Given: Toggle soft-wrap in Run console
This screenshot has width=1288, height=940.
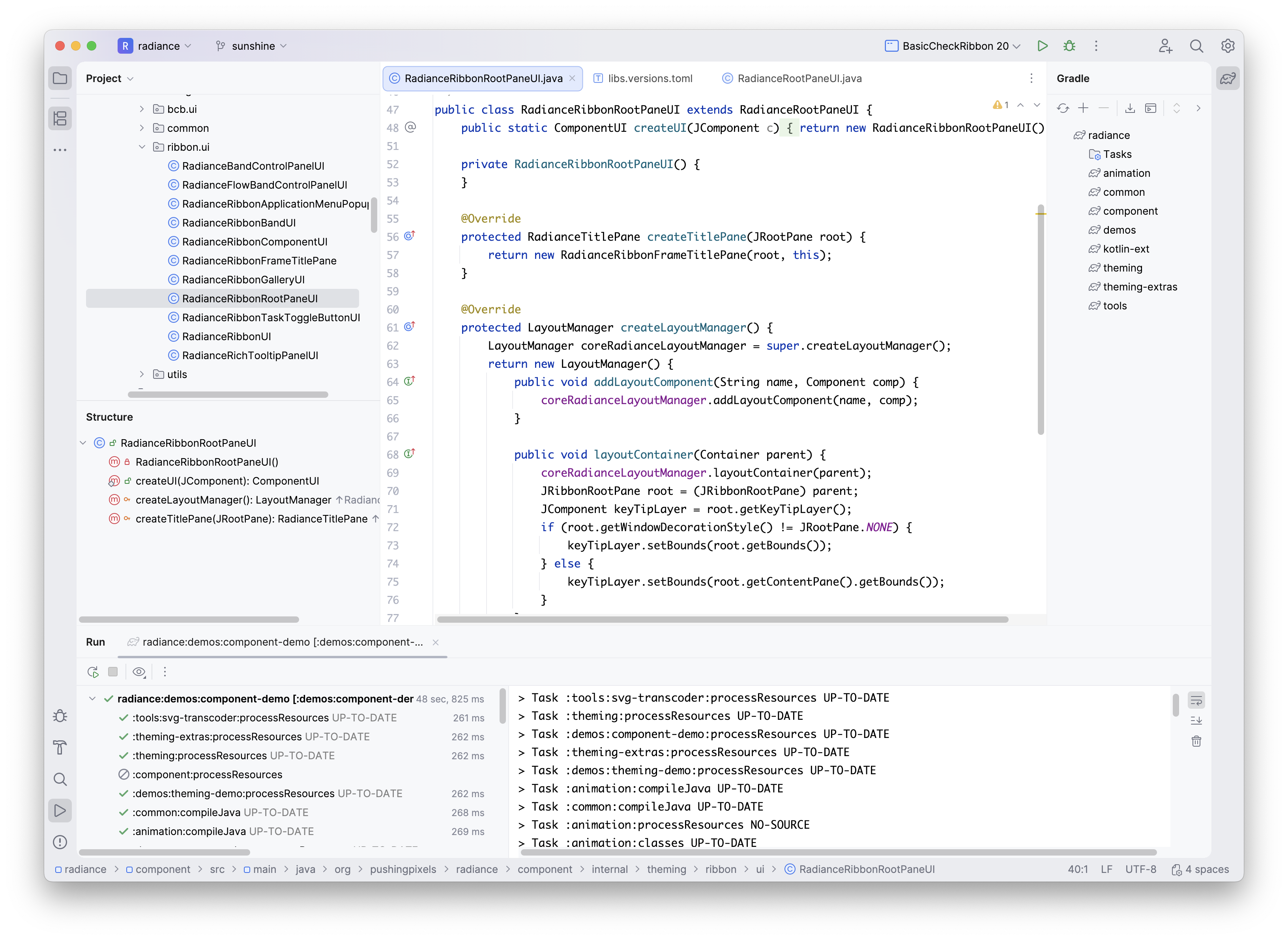Looking at the screenshot, I should pos(1196,700).
